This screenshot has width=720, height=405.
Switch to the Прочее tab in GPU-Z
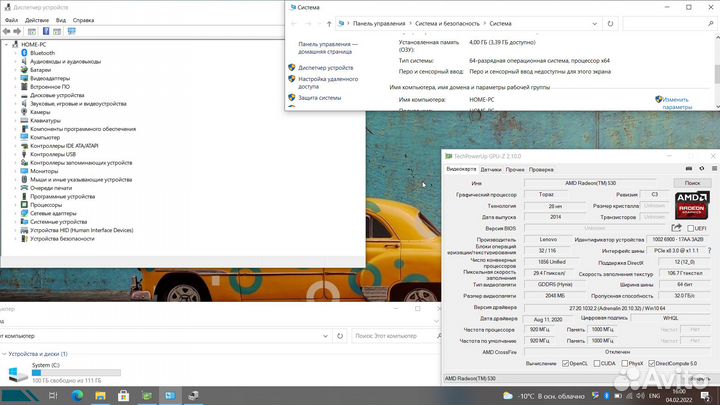pyautogui.click(x=515, y=169)
